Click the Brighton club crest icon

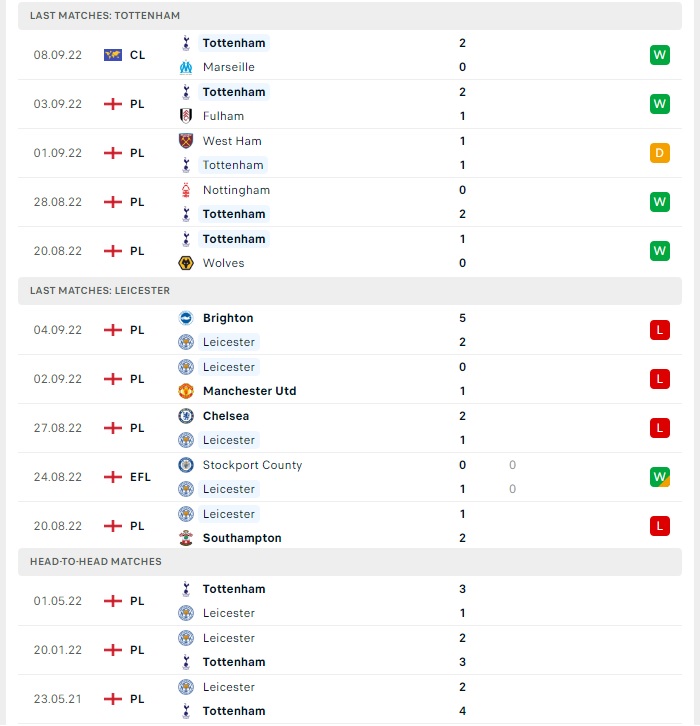(x=186, y=318)
